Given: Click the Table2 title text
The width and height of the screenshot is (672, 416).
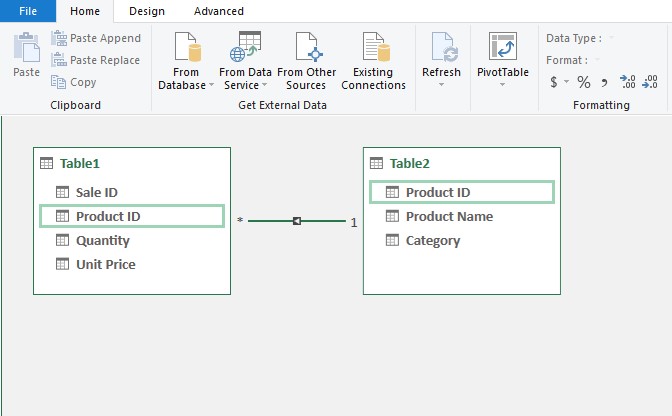Looking at the screenshot, I should pyautogui.click(x=410, y=163).
